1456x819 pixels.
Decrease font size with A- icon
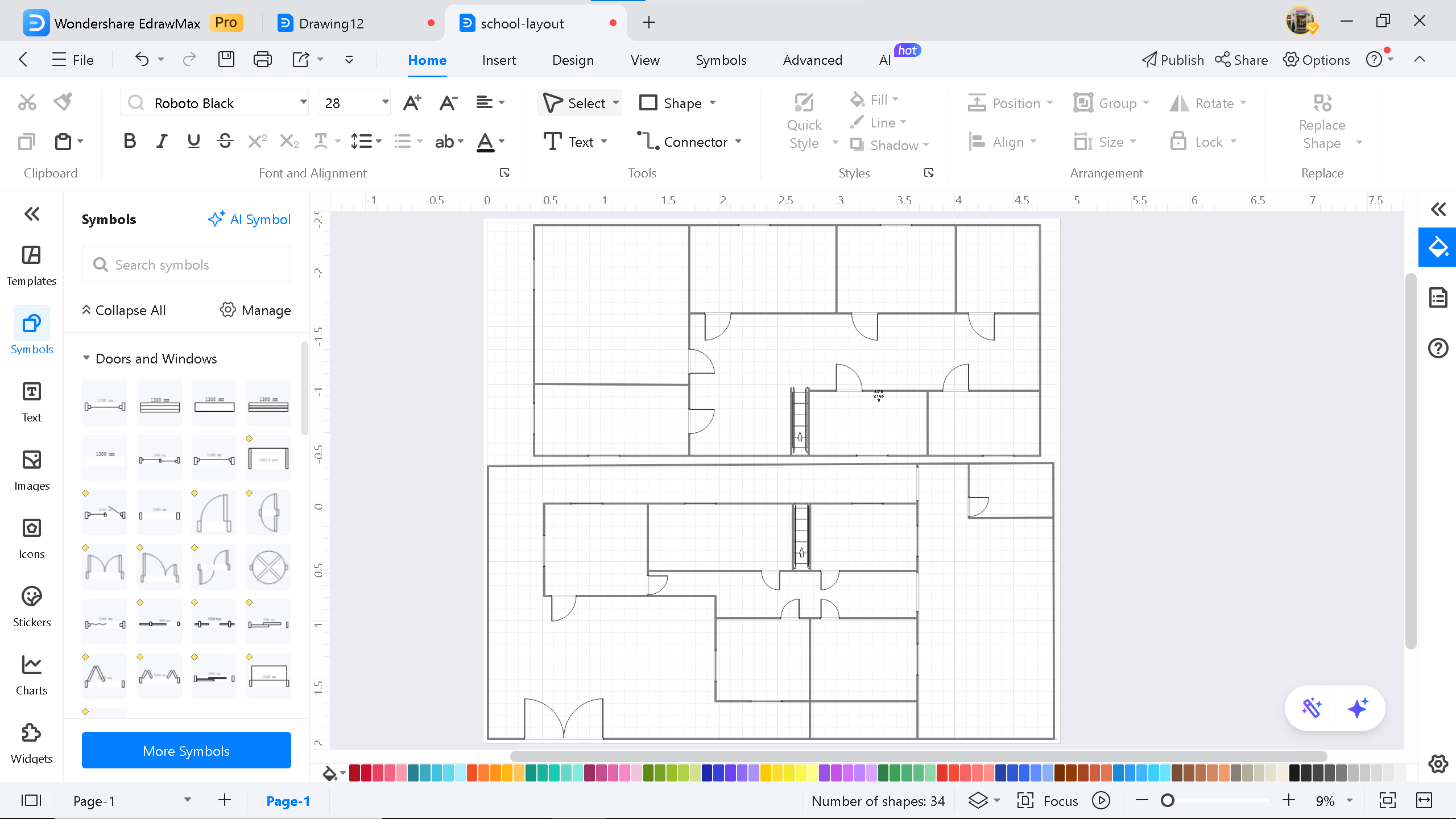[448, 103]
